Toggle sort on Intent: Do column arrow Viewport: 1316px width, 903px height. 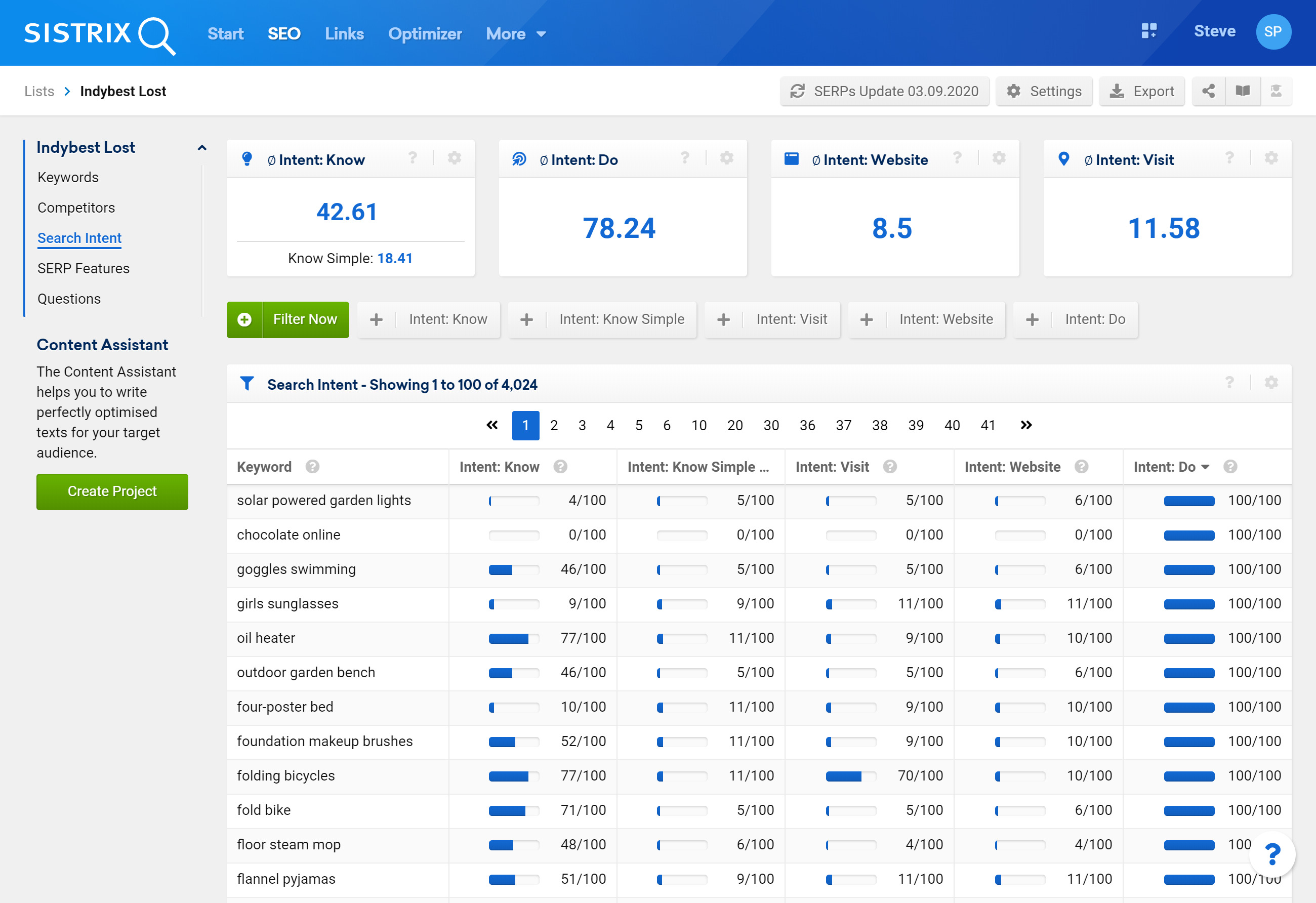pos(1205,467)
